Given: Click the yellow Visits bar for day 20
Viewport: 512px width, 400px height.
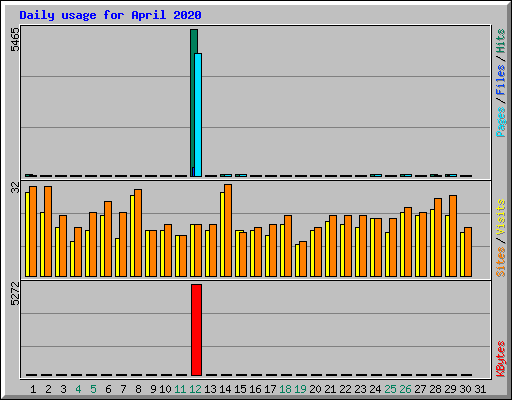Looking at the screenshot, I should coord(312,253).
